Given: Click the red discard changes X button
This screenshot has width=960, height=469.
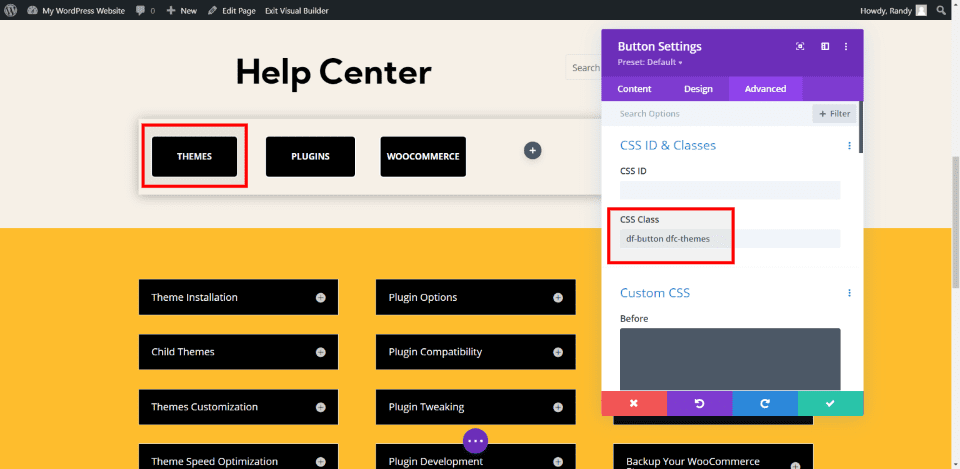Looking at the screenshot, I should coord(633,403).
